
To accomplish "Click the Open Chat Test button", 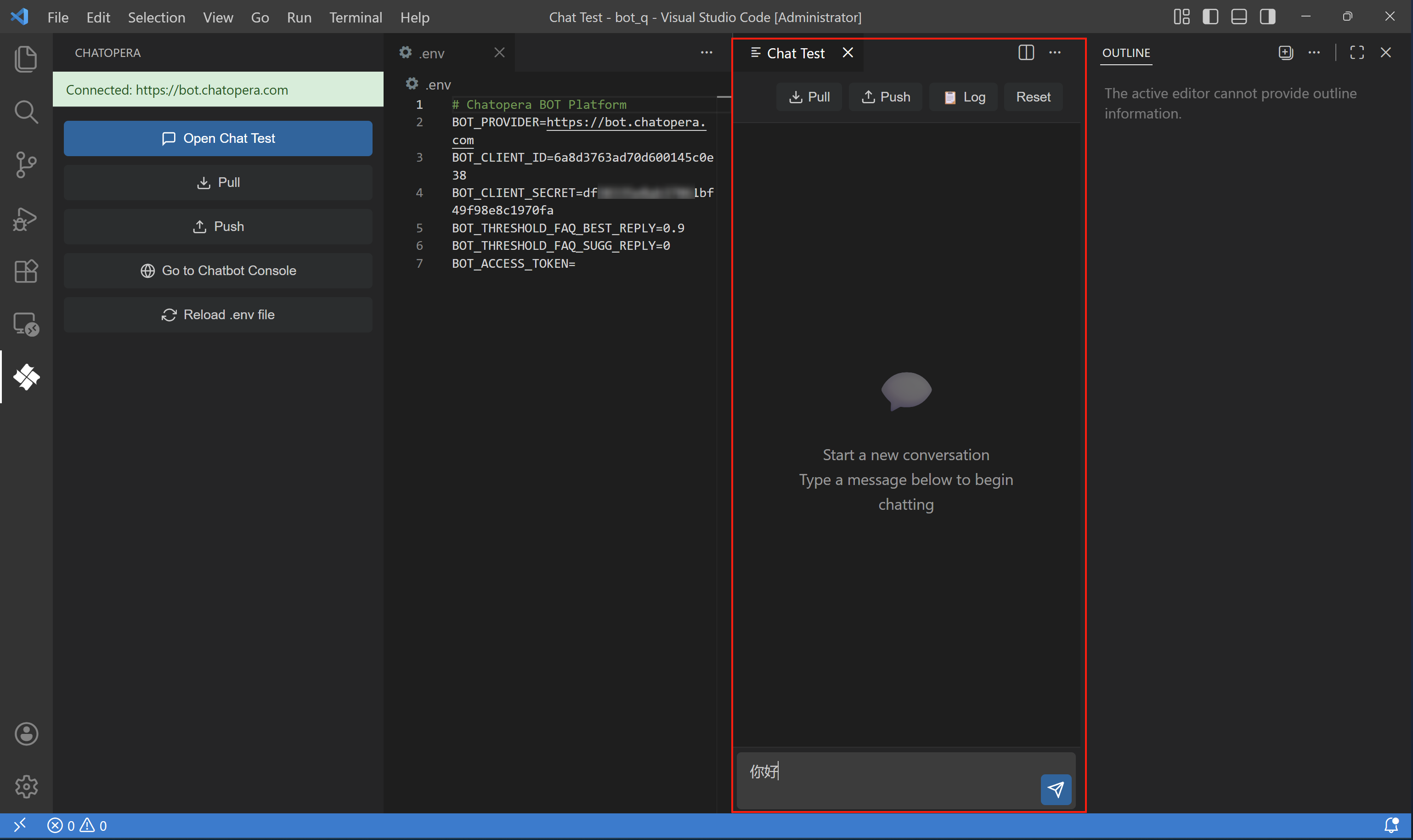I will pyautogui.click(x=218, y=138).
